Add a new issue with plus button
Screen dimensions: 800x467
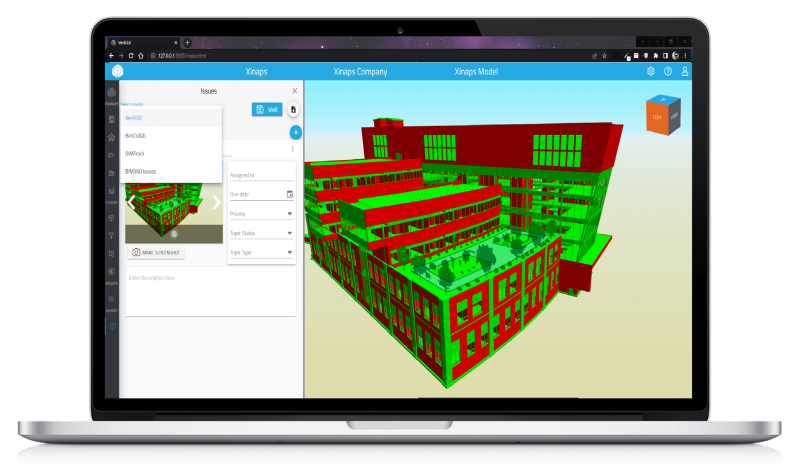click(x=295, y=133)
